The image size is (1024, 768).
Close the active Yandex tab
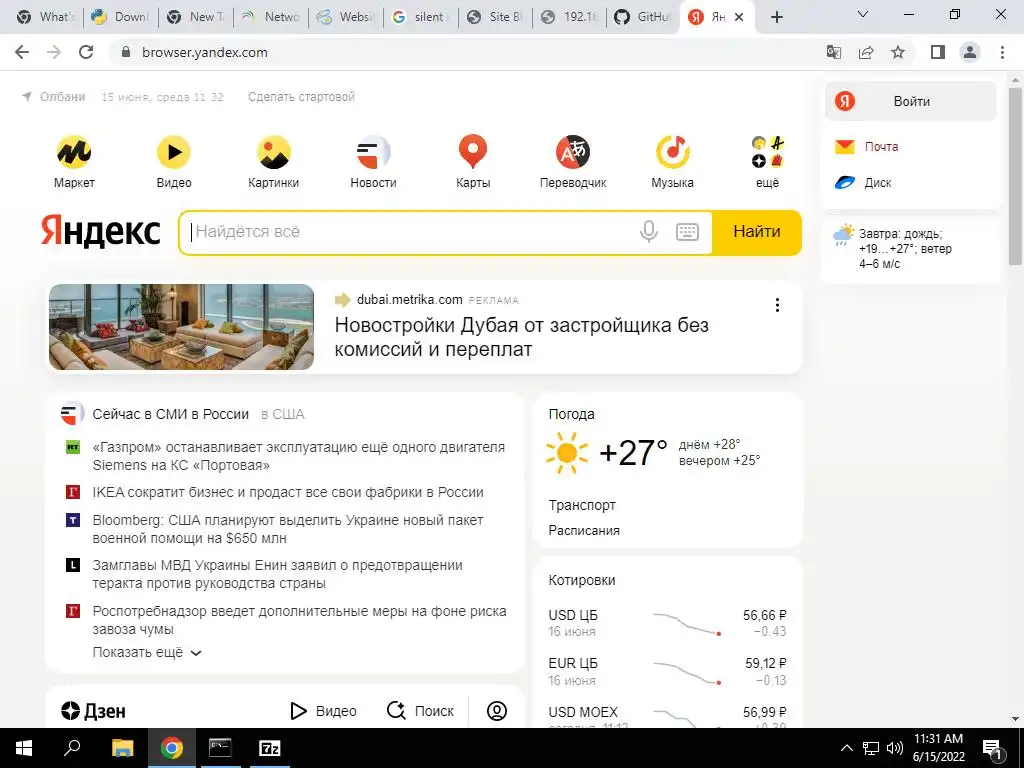click(739, 18)
